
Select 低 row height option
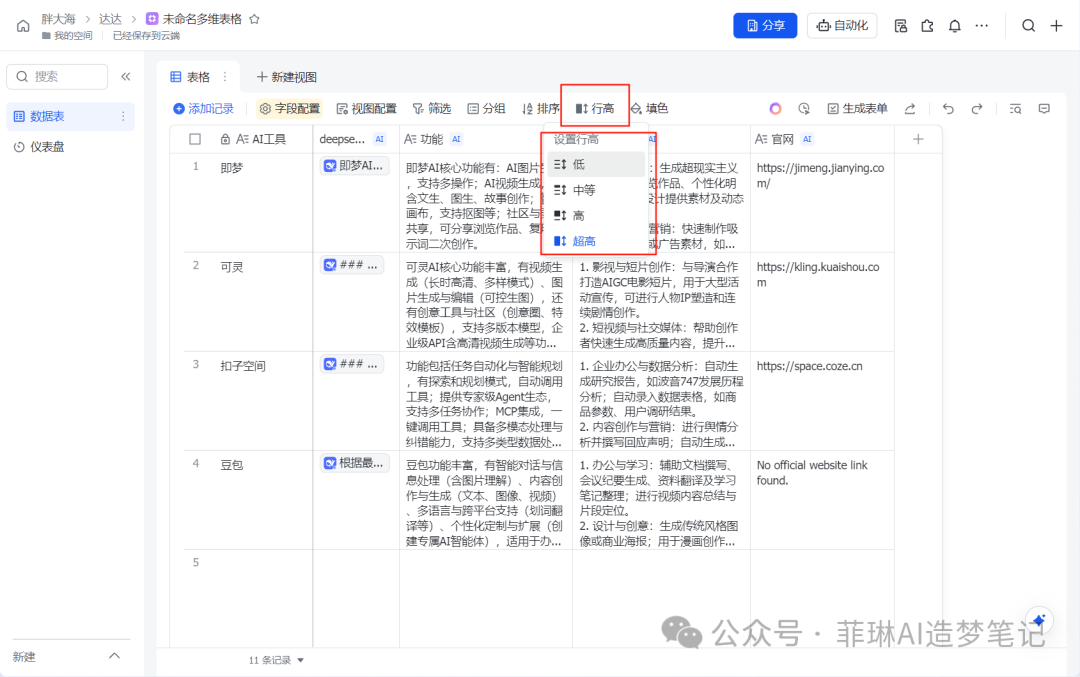point(596,165)
